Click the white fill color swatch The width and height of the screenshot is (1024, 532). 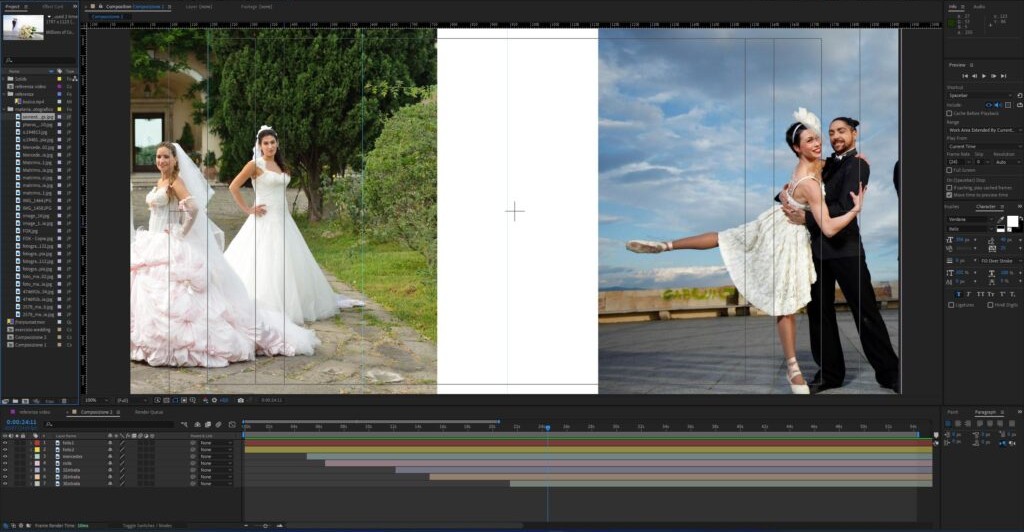pyautogui.click(x=1012, y=221)
